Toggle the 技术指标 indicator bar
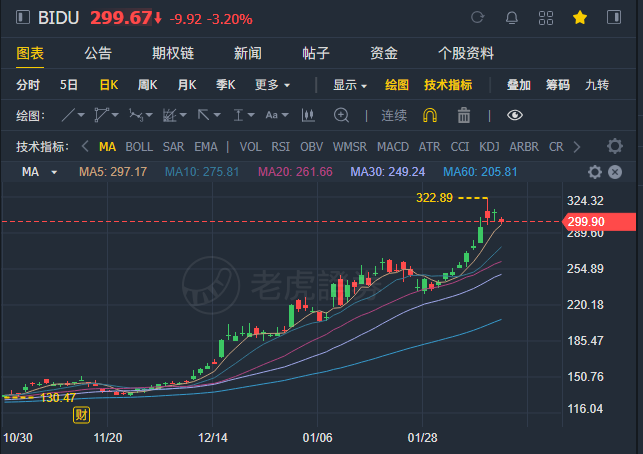The width and height of the screenshot is (643, 454). click(448, 85)
